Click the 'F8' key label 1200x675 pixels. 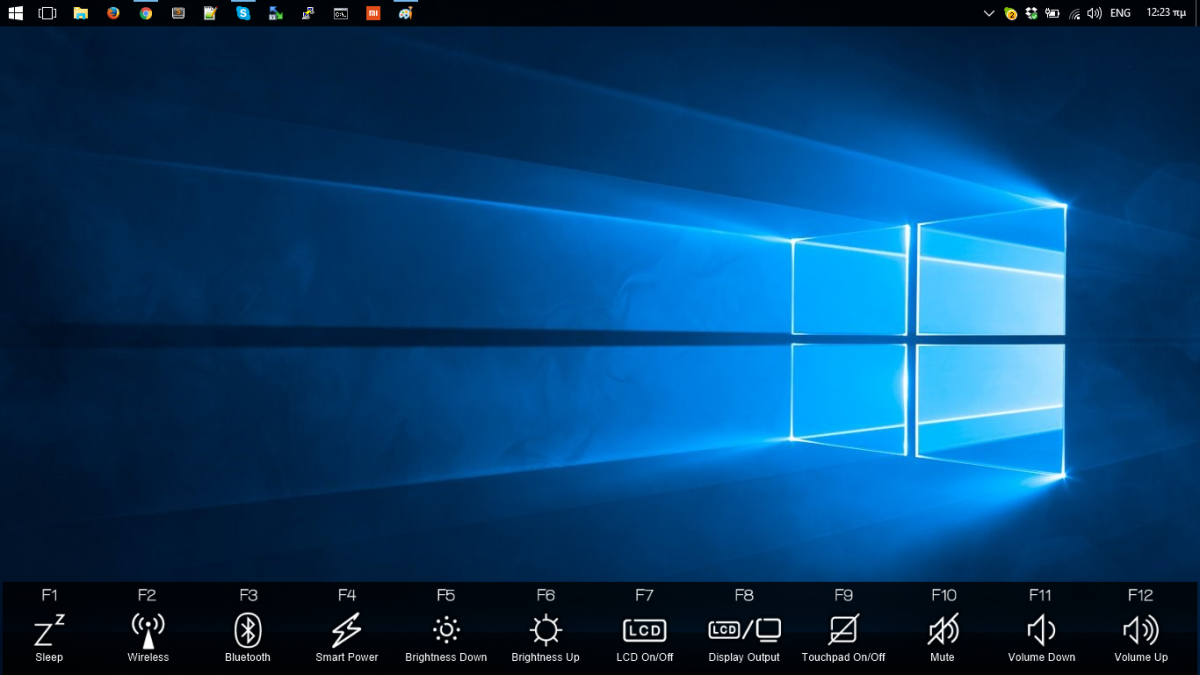(744, 595)
